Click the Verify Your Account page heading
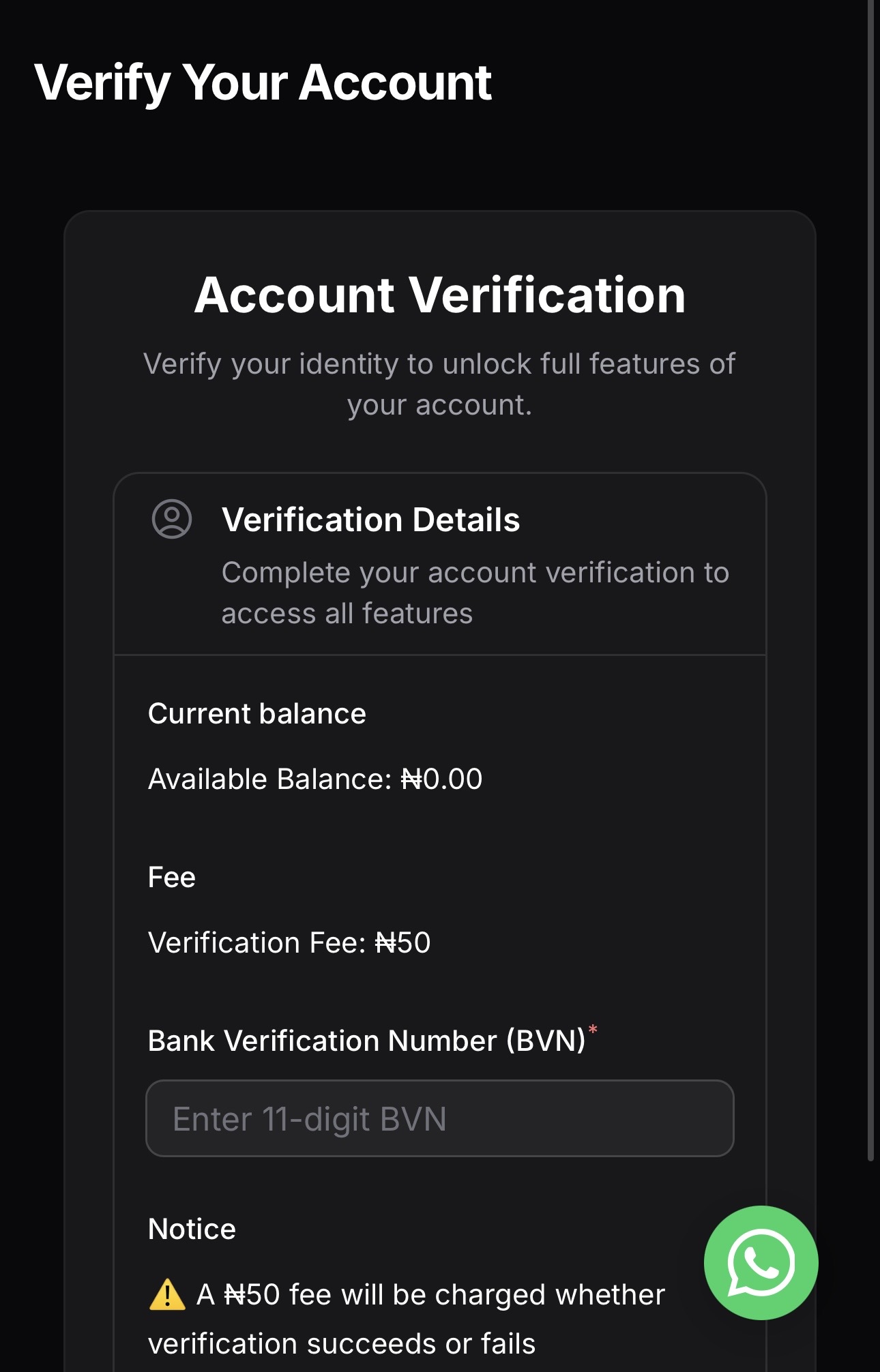Screen dimensions: 880x1372 [263, 83]
